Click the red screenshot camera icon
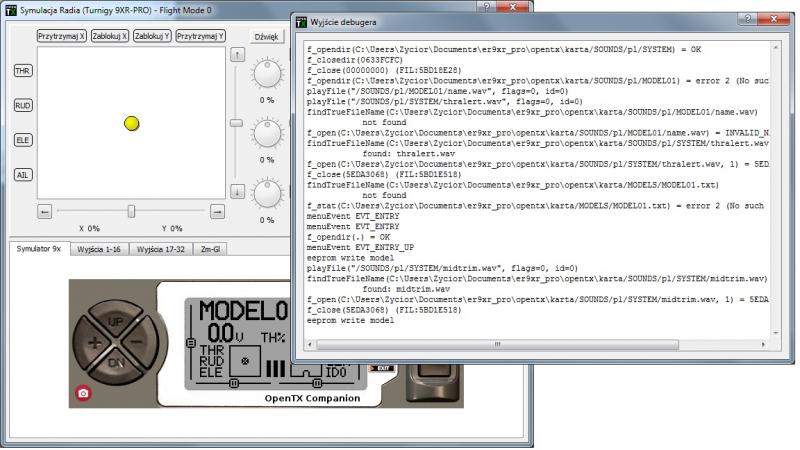The width and height of the screenshot is (800, 450). (x=84, y=393)
